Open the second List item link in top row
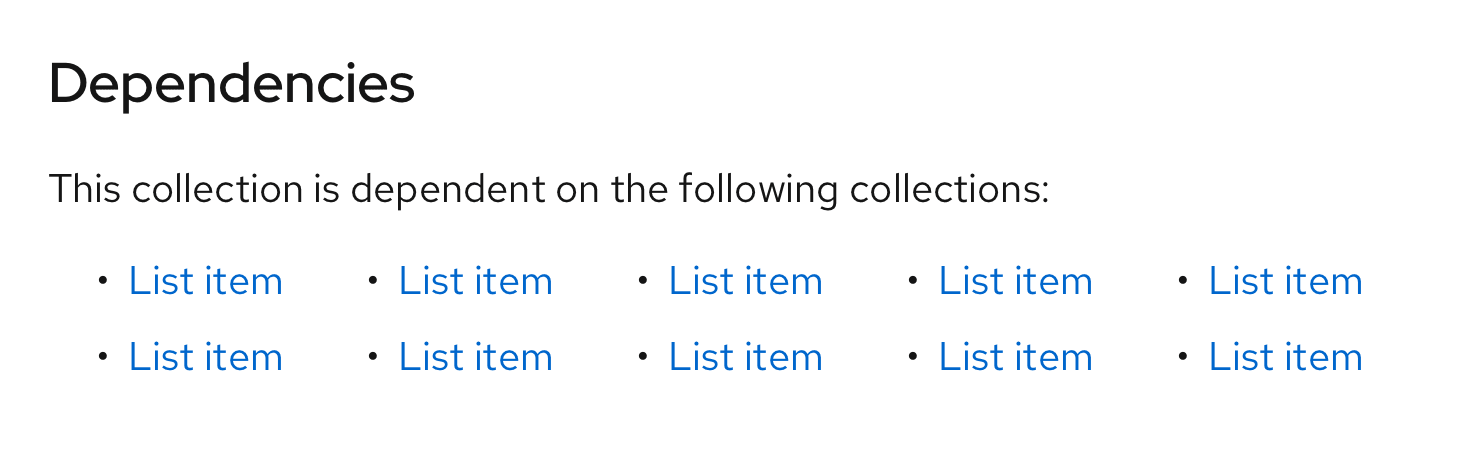 tap(475, 281)
